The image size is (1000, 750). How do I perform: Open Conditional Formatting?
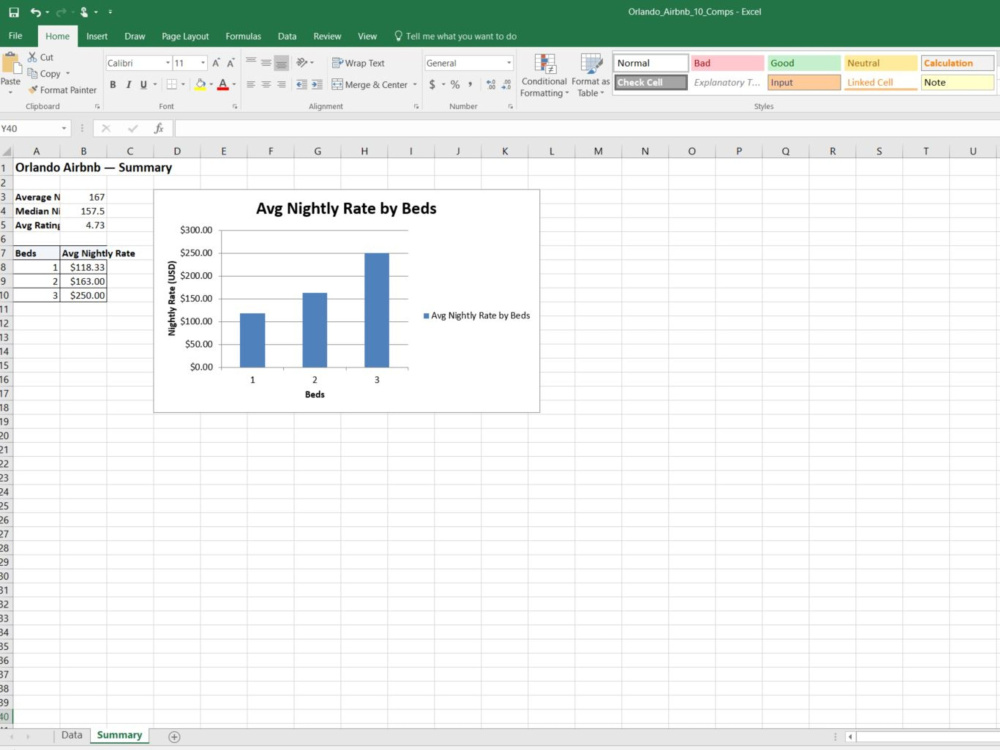pyautogui.click(x=544, y=75)
